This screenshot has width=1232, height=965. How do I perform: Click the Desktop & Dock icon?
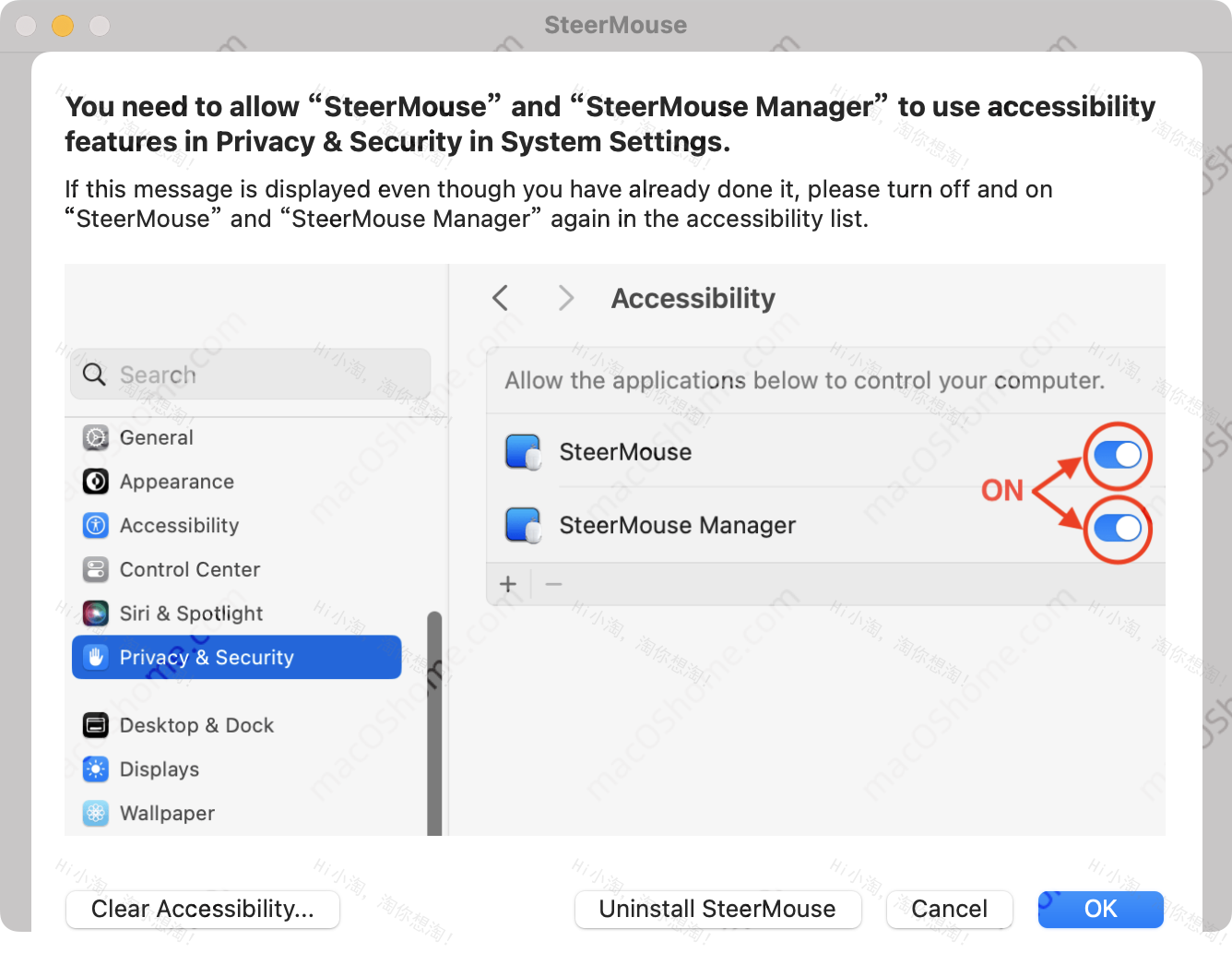(x=96, y=725)
